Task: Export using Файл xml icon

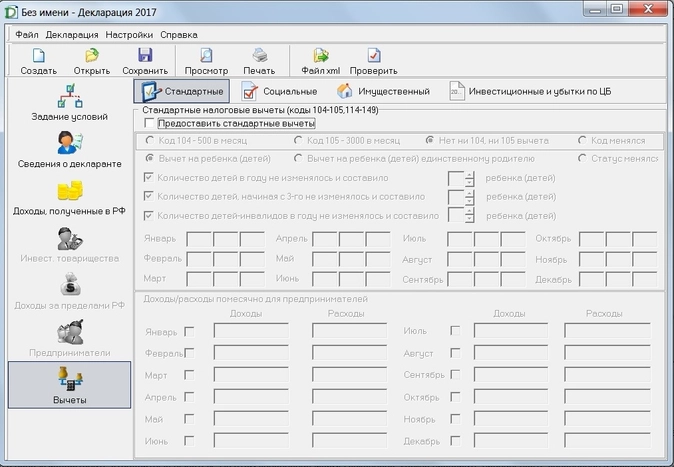Action: [x=321, y=61]
